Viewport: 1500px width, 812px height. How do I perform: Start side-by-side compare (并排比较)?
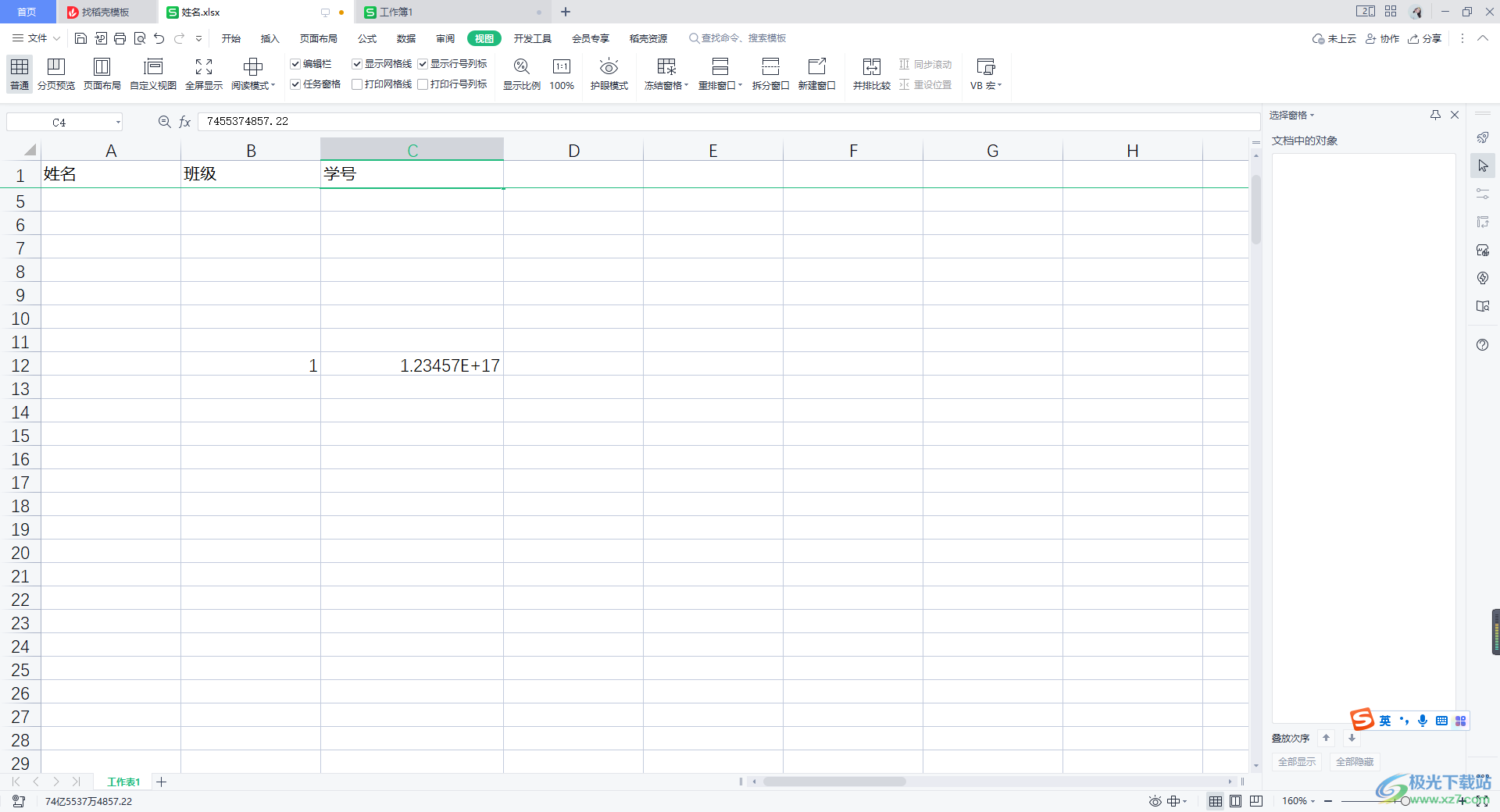tap(872, 74)
